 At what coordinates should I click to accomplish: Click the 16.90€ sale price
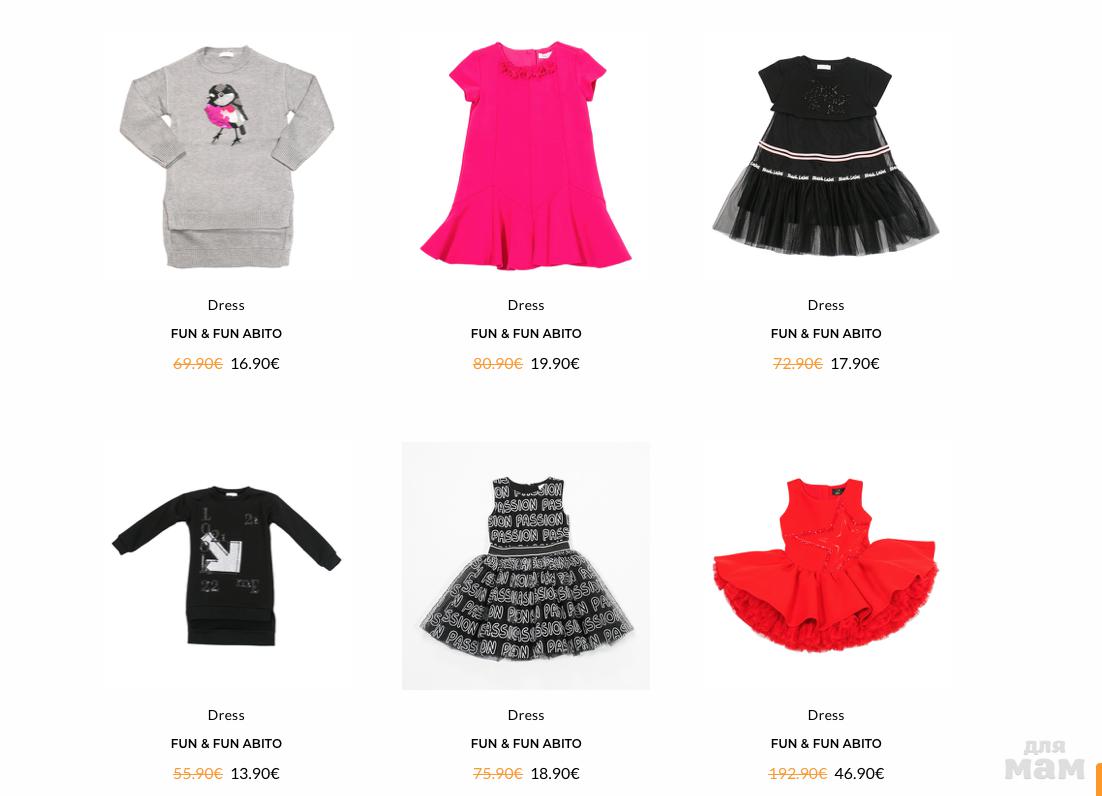[x=255, y=364]
